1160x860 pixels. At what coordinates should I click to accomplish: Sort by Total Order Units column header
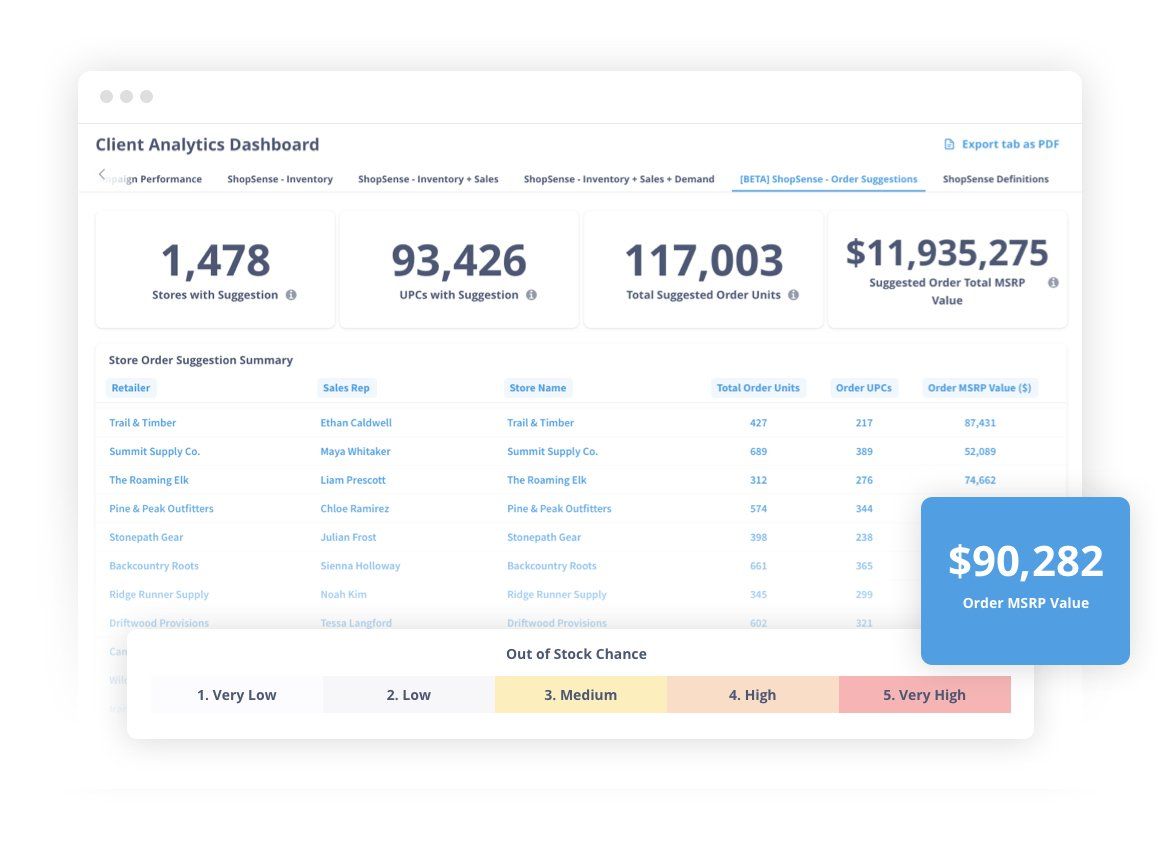(x=758, y=388)
